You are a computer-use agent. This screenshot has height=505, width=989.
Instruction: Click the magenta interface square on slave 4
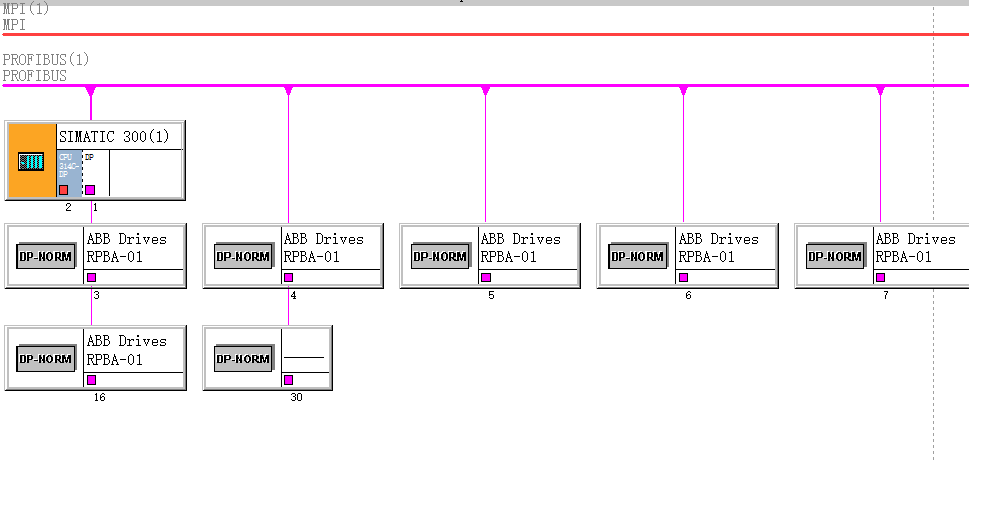coord(289,278)
